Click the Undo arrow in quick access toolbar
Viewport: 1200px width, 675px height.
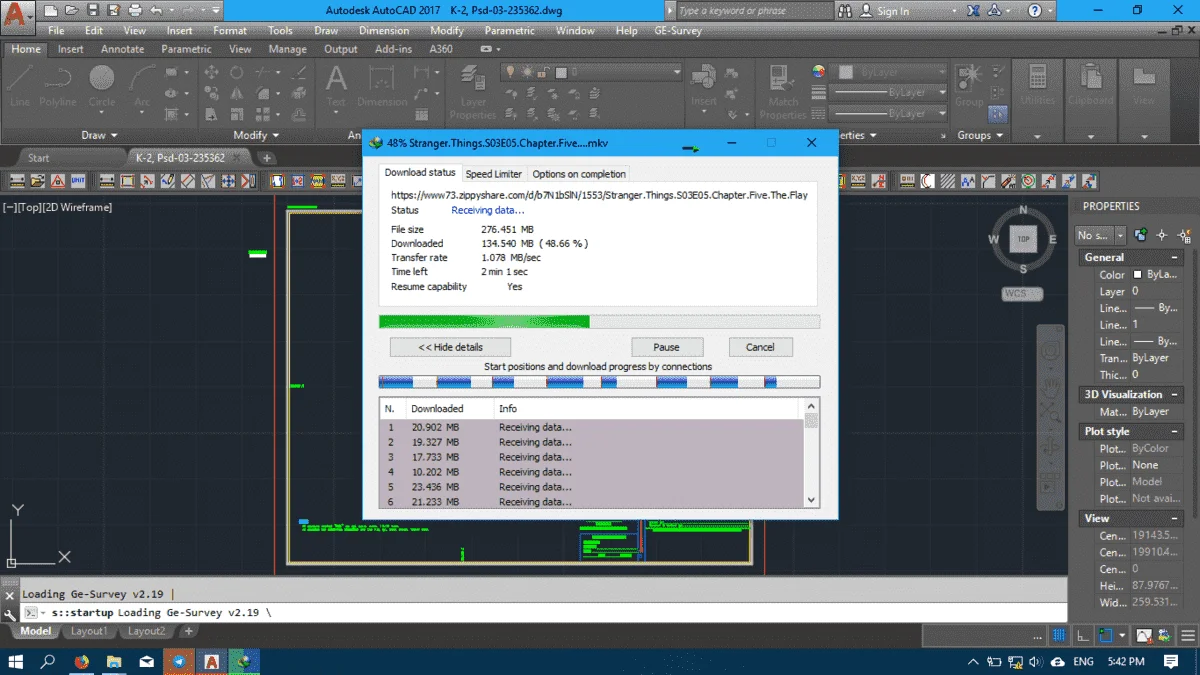156,11
